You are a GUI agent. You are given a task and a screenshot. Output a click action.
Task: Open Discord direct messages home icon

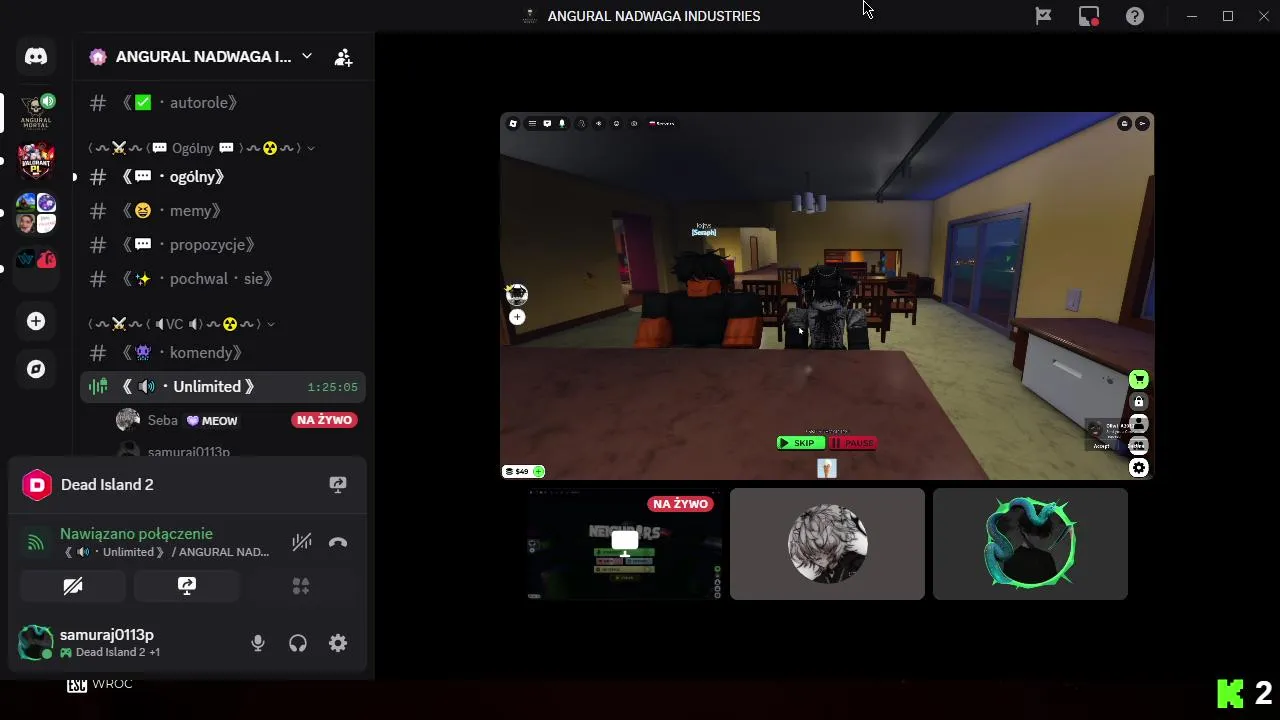pos(36,57)
